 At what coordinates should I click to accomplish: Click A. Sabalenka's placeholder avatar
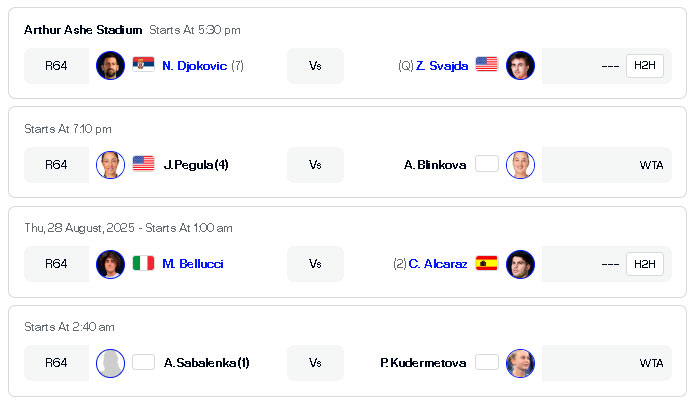point(110,363)
